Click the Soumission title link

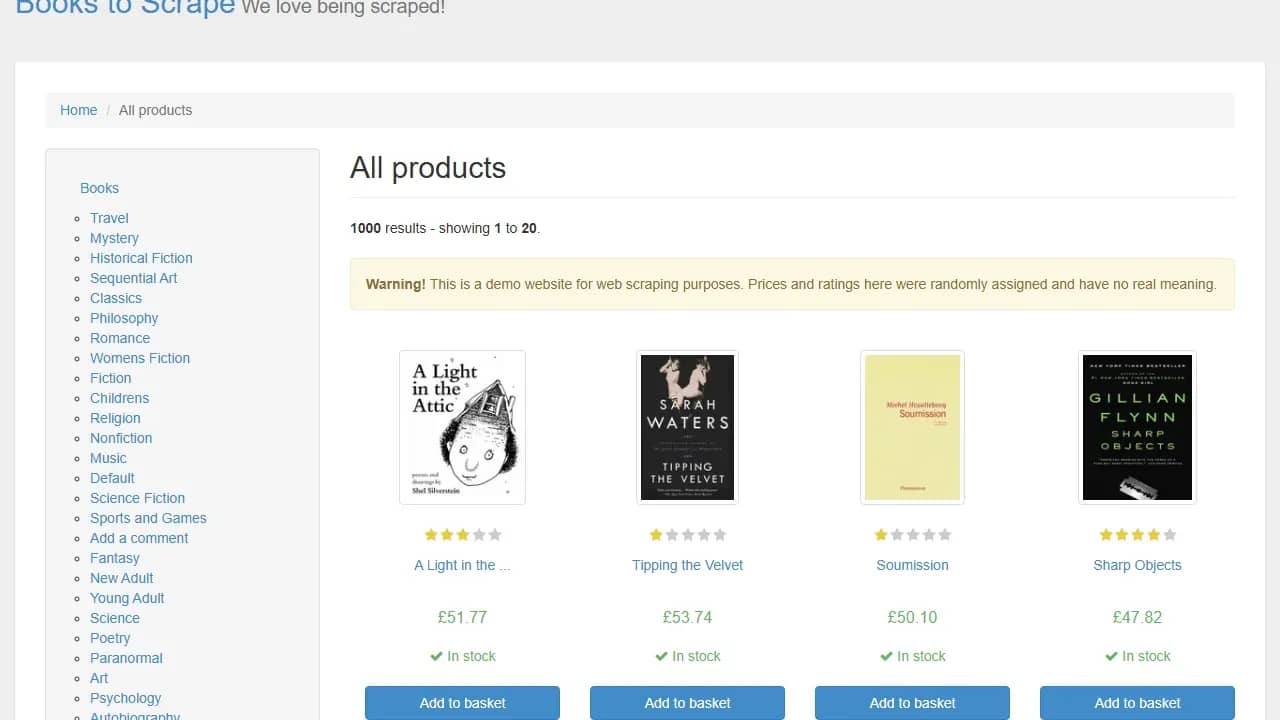(912, 565)
